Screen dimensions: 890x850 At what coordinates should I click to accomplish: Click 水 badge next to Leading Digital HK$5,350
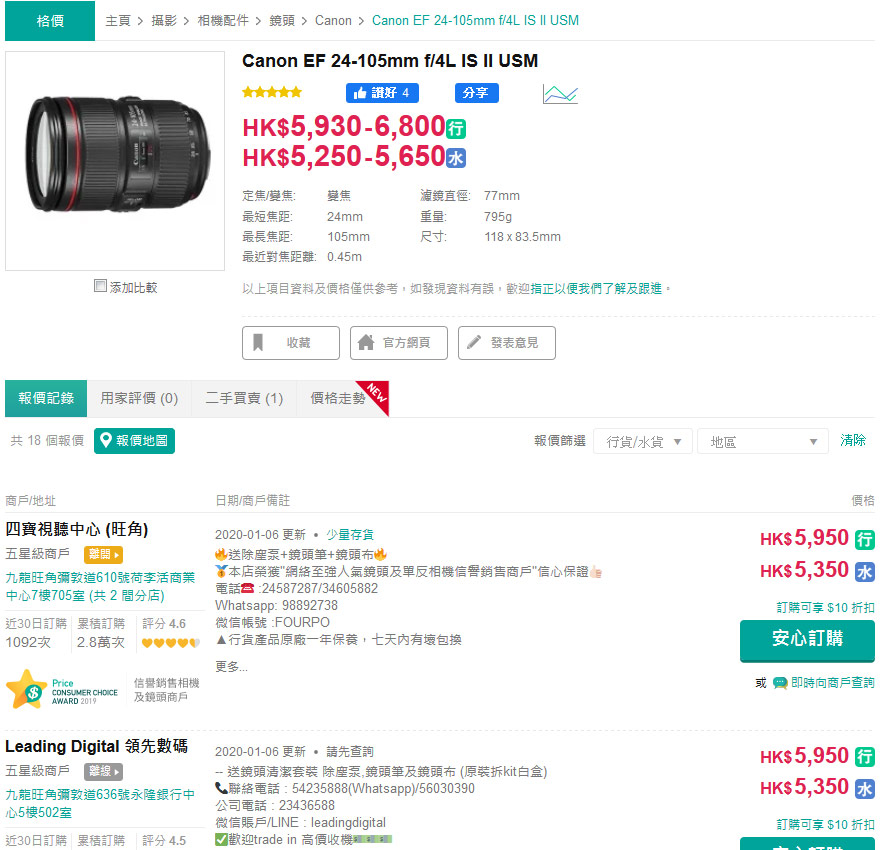pyautogui.click(x=865, y=789)
